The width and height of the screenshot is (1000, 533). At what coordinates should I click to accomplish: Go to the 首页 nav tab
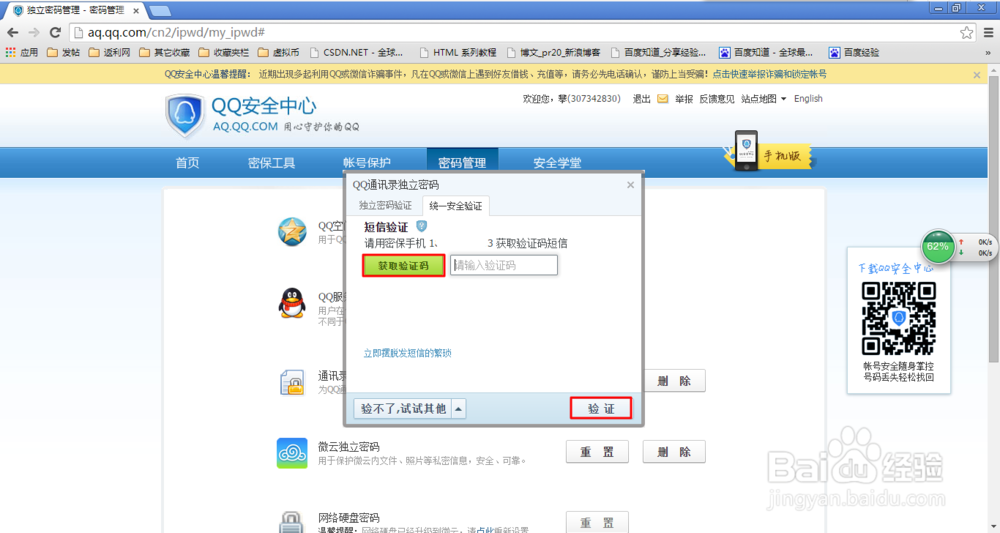[188, 163]
